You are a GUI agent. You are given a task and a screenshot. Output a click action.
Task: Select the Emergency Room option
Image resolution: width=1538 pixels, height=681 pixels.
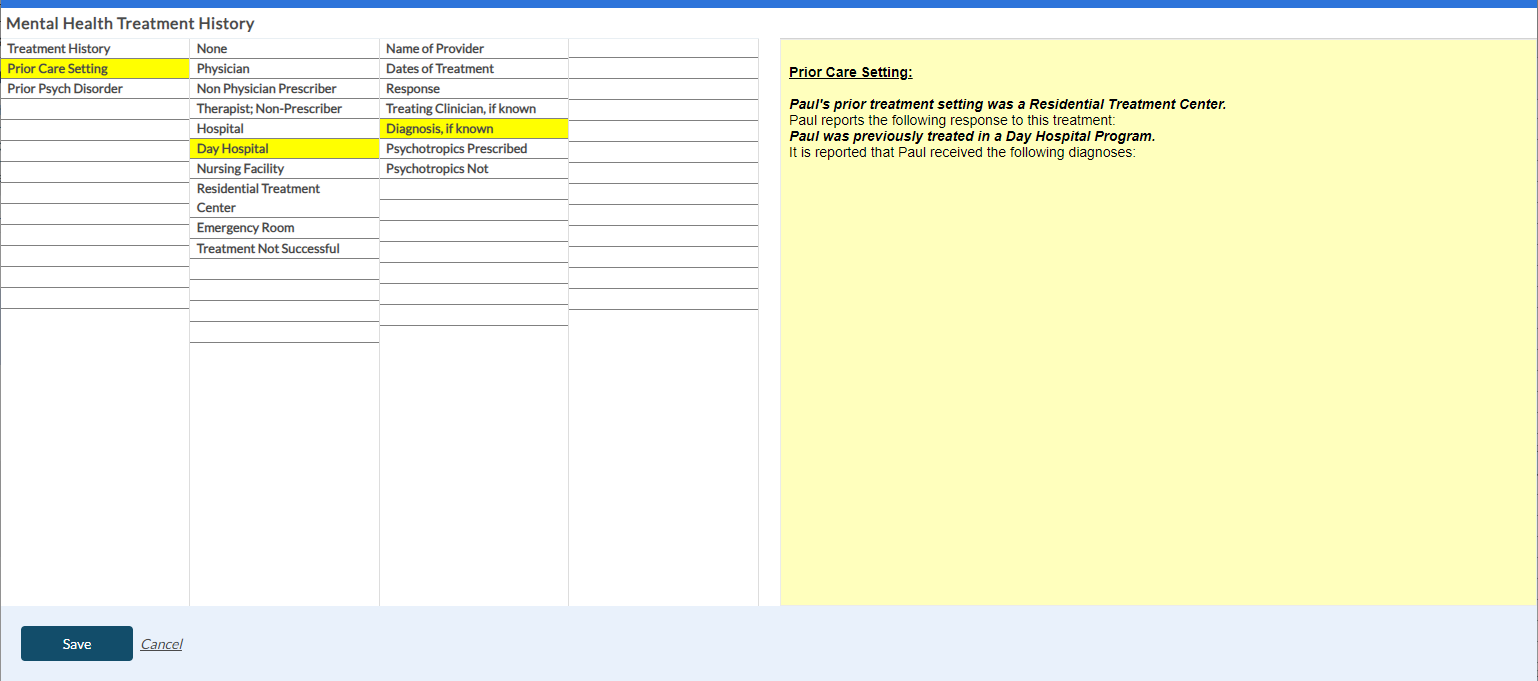[245, 228]
